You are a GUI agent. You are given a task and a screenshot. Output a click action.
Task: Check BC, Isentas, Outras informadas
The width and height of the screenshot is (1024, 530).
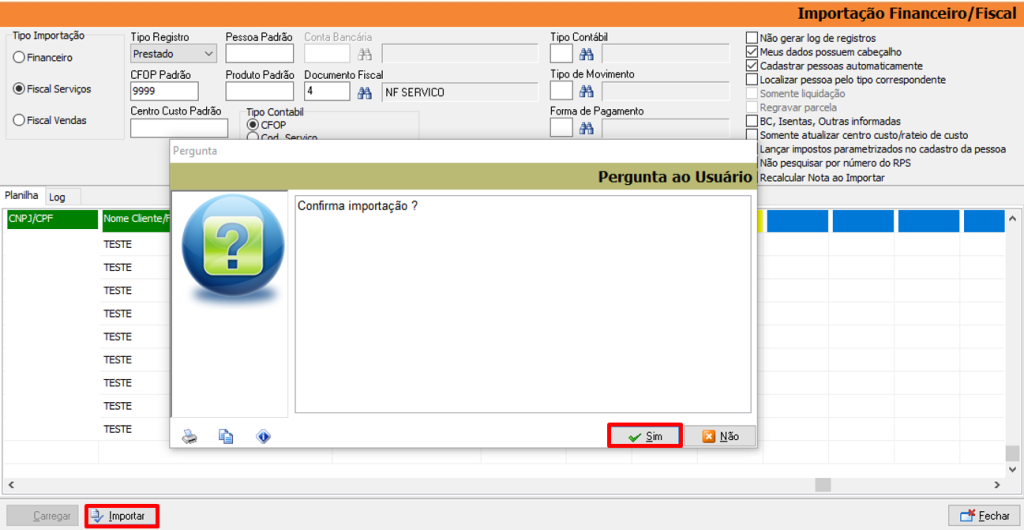(x=752, y=121)
